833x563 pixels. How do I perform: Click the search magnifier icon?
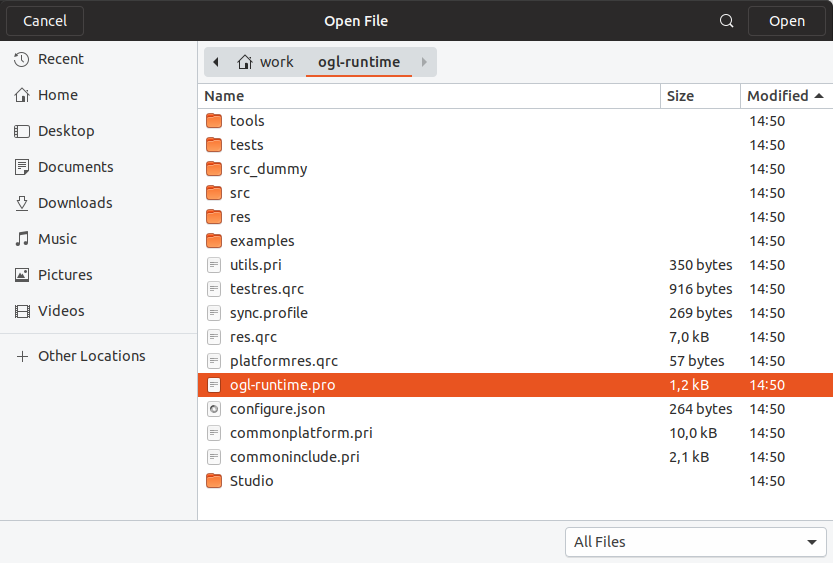(727, 21)
